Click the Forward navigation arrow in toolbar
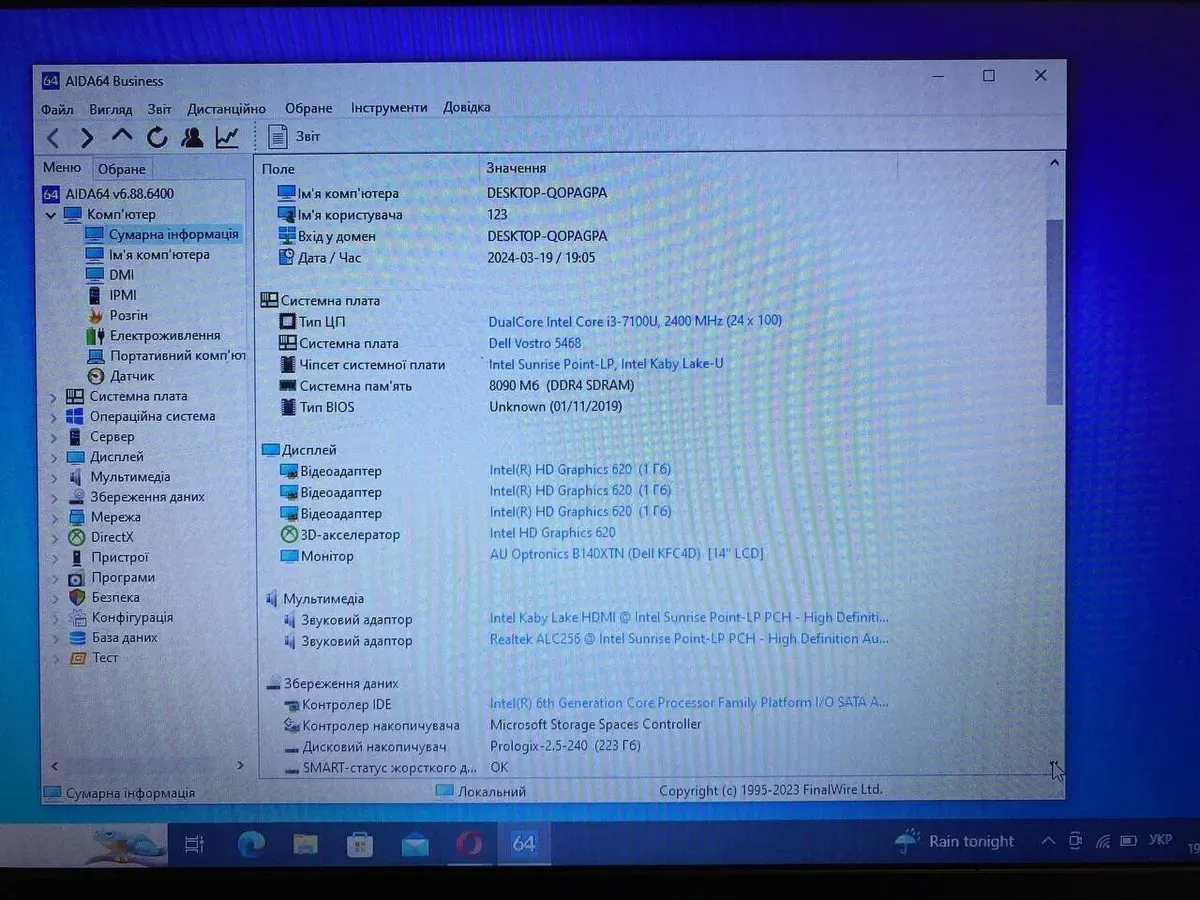The width and height of the screenshot is (1200, 900). (87, 138)
